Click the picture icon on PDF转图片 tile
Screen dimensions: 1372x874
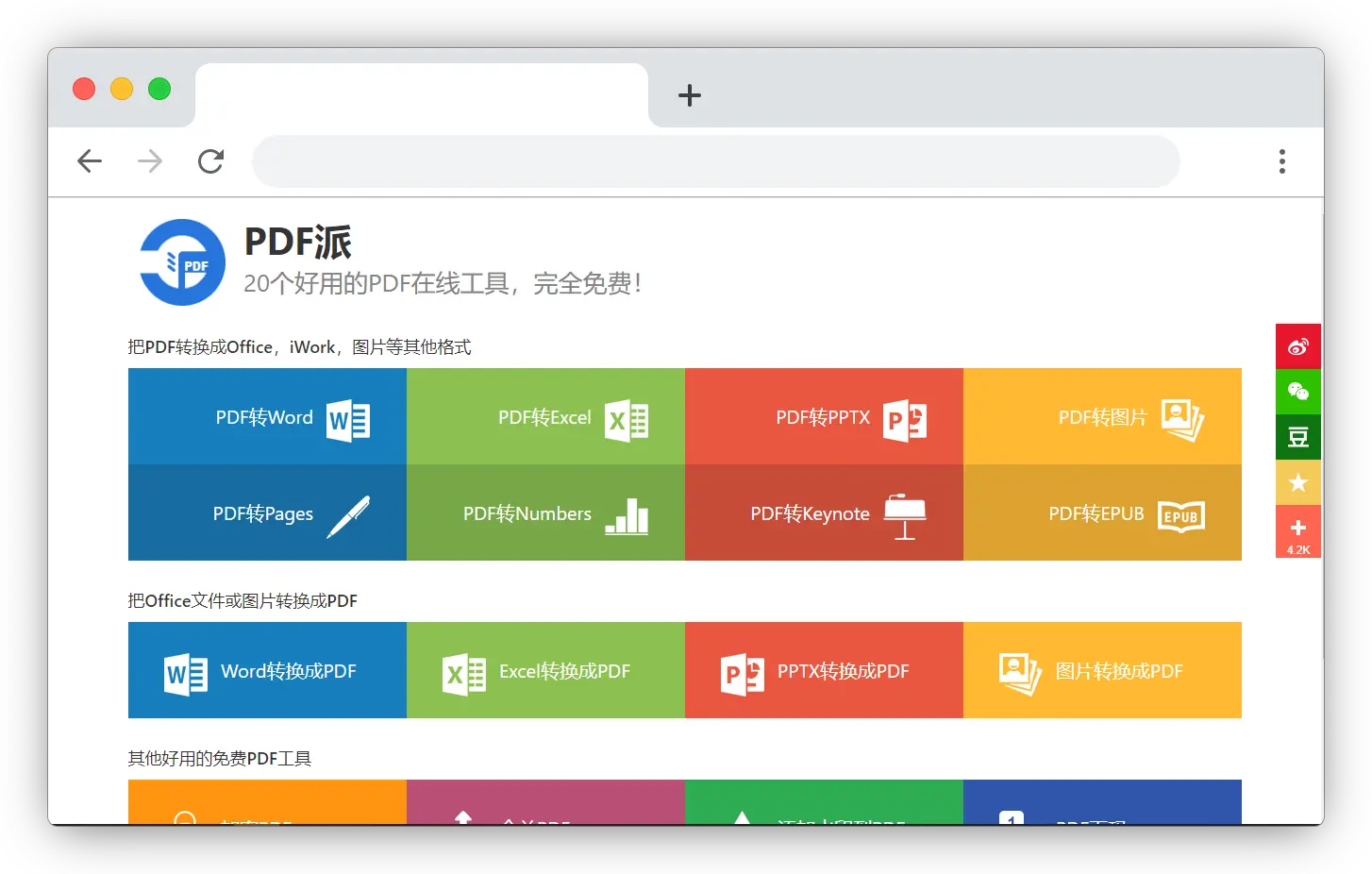click(1183, 420)
